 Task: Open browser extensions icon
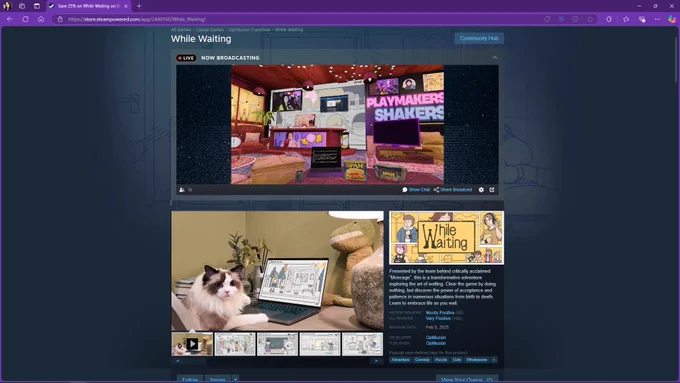[609, 19]
